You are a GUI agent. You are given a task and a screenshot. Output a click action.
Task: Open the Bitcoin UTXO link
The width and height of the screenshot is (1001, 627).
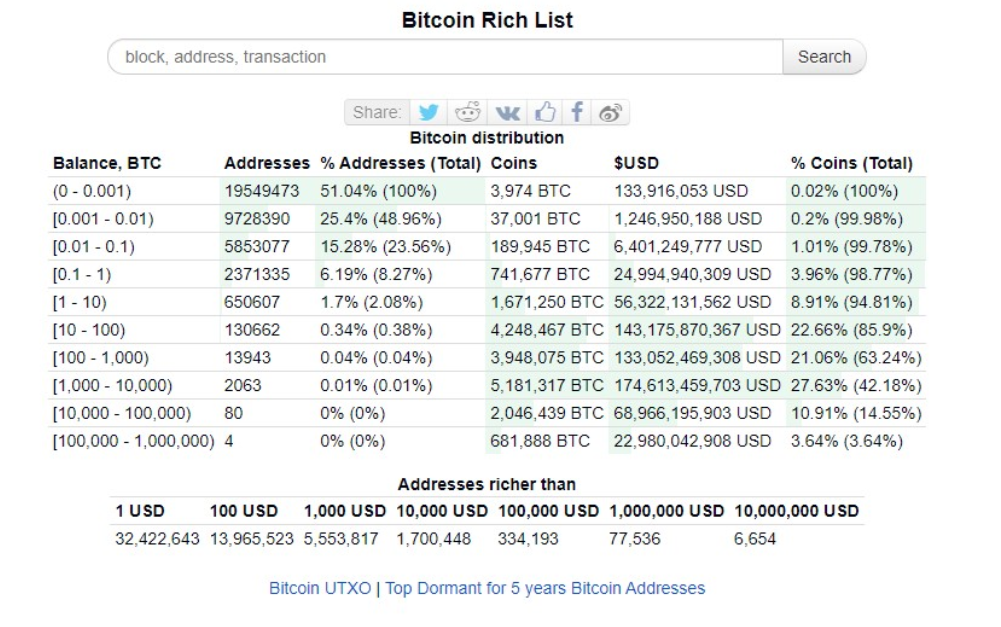coord(320,588)
